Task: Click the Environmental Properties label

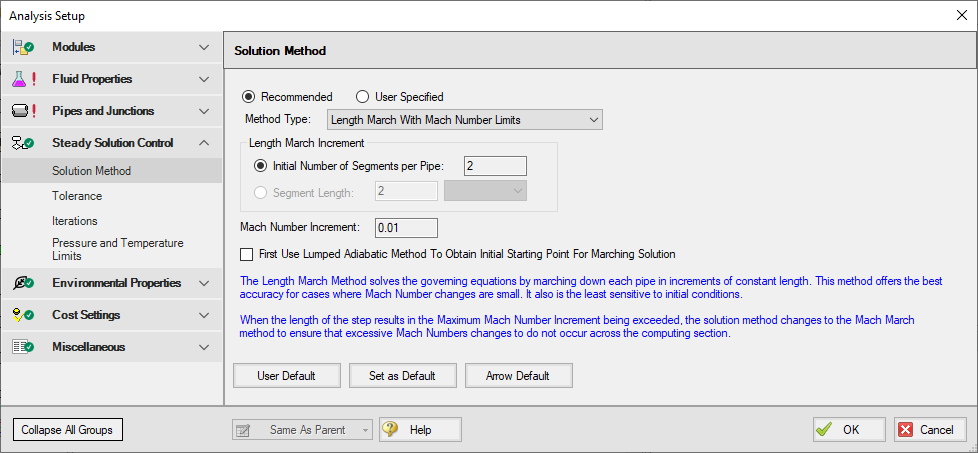Action: pos(117,283)
